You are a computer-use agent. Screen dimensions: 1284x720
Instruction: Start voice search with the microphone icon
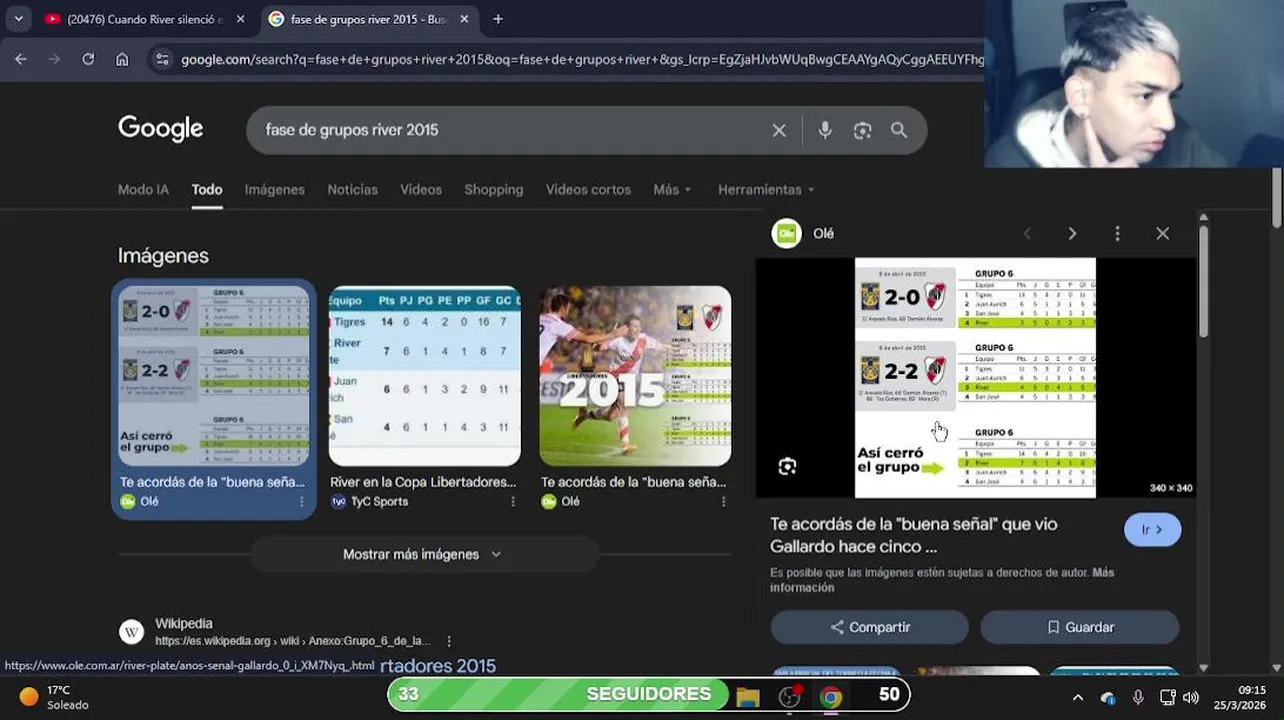(825, 130)
